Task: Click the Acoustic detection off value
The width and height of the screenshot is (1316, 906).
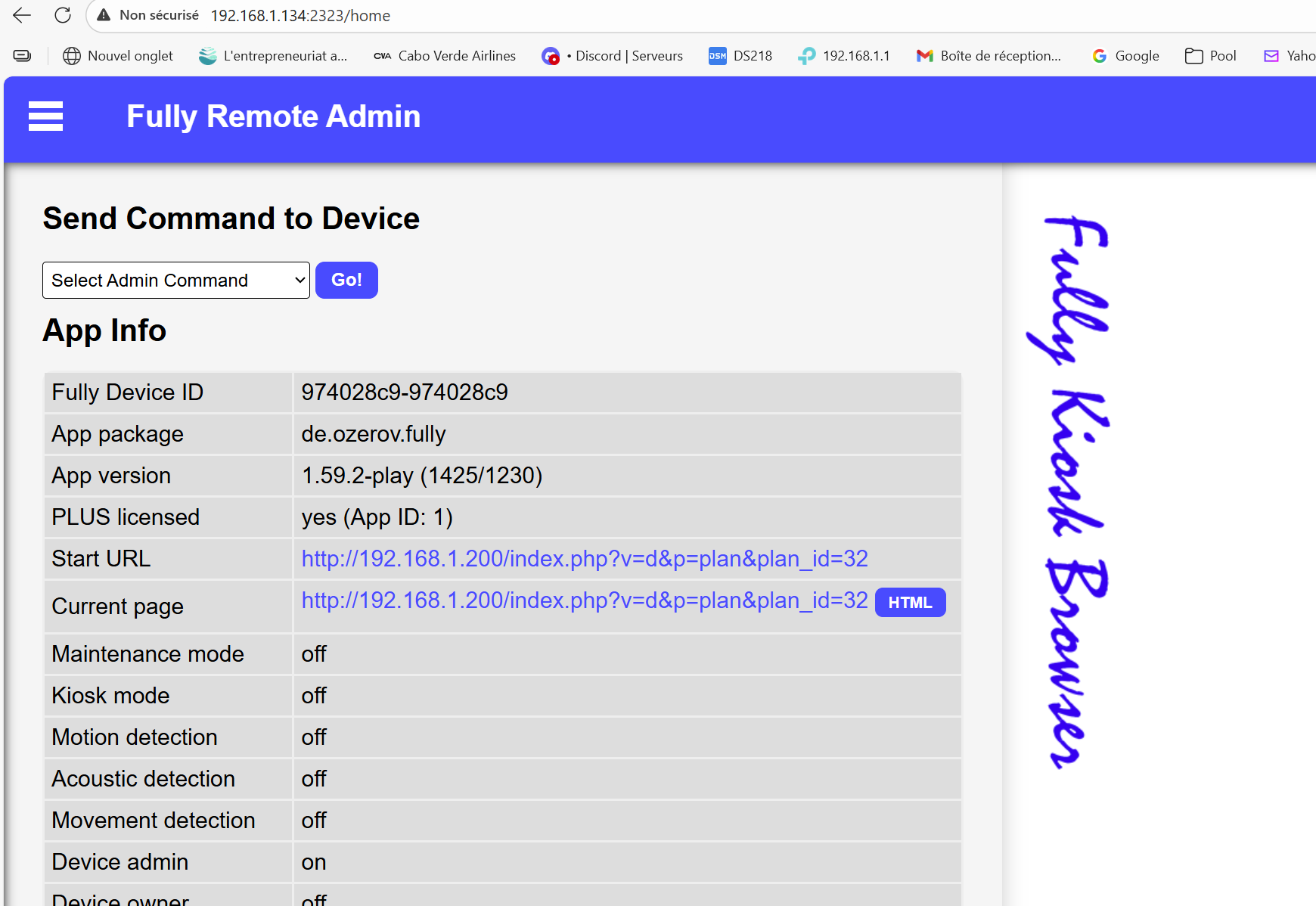Action: [314, 779]
